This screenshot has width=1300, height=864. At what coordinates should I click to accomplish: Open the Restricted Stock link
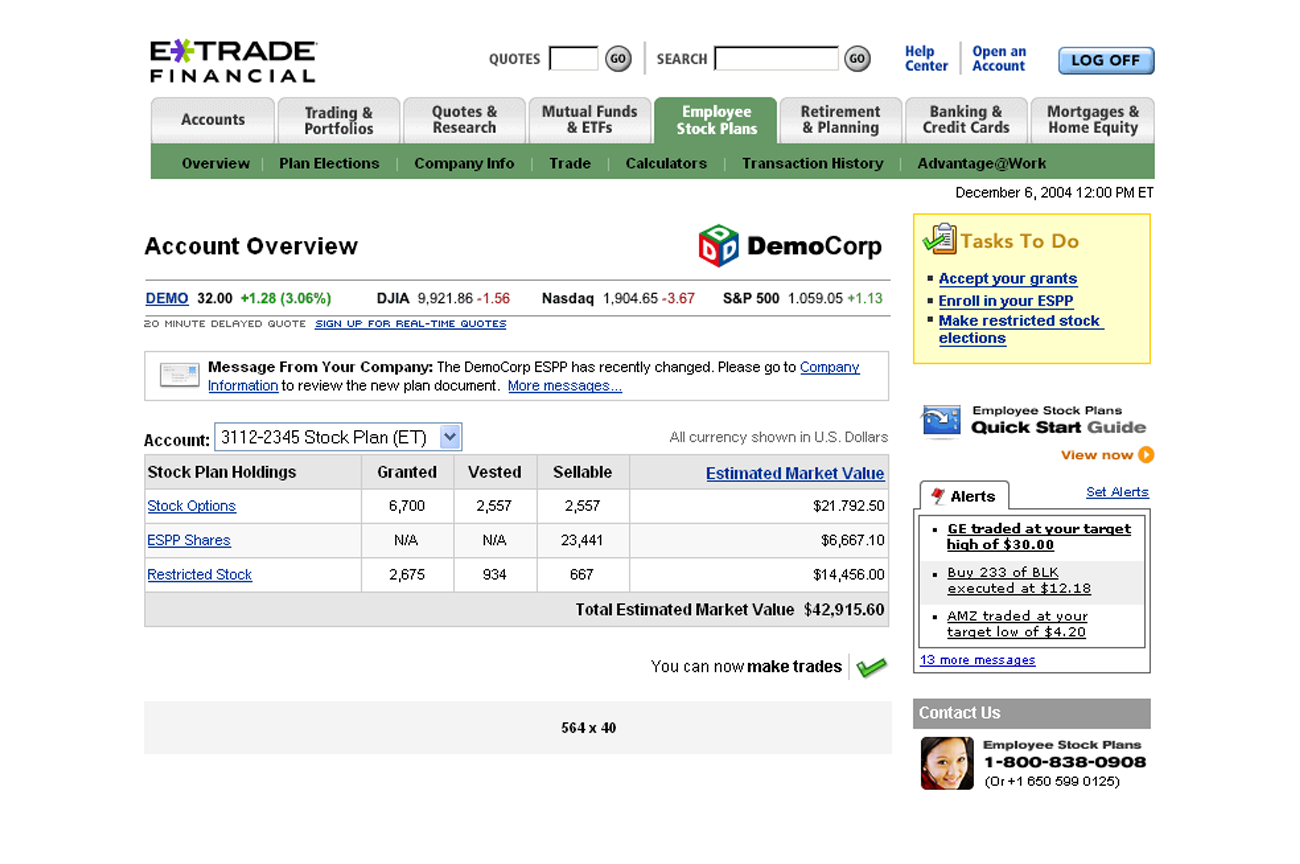point(200,575)
